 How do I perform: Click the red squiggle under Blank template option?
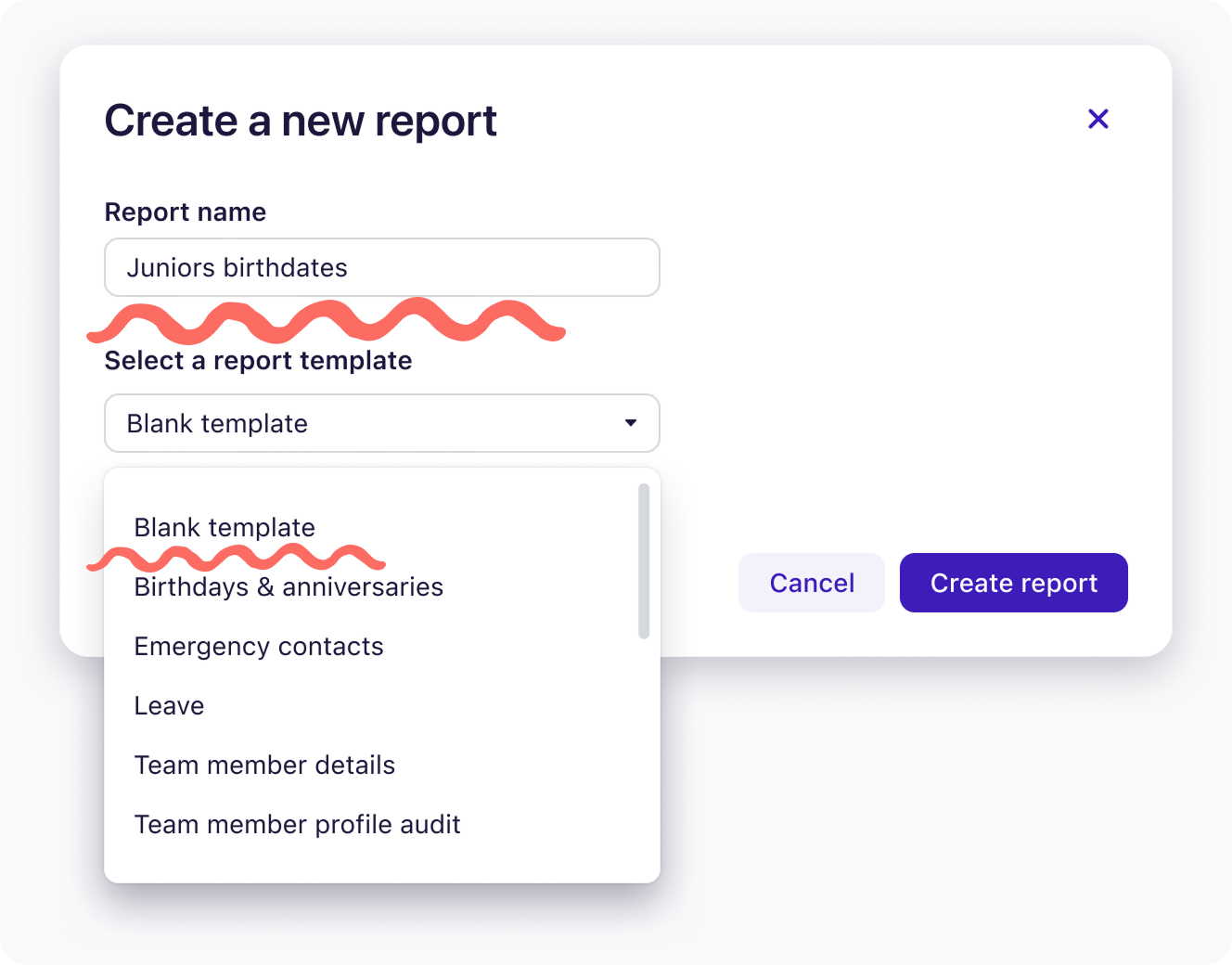pos(236,558)
